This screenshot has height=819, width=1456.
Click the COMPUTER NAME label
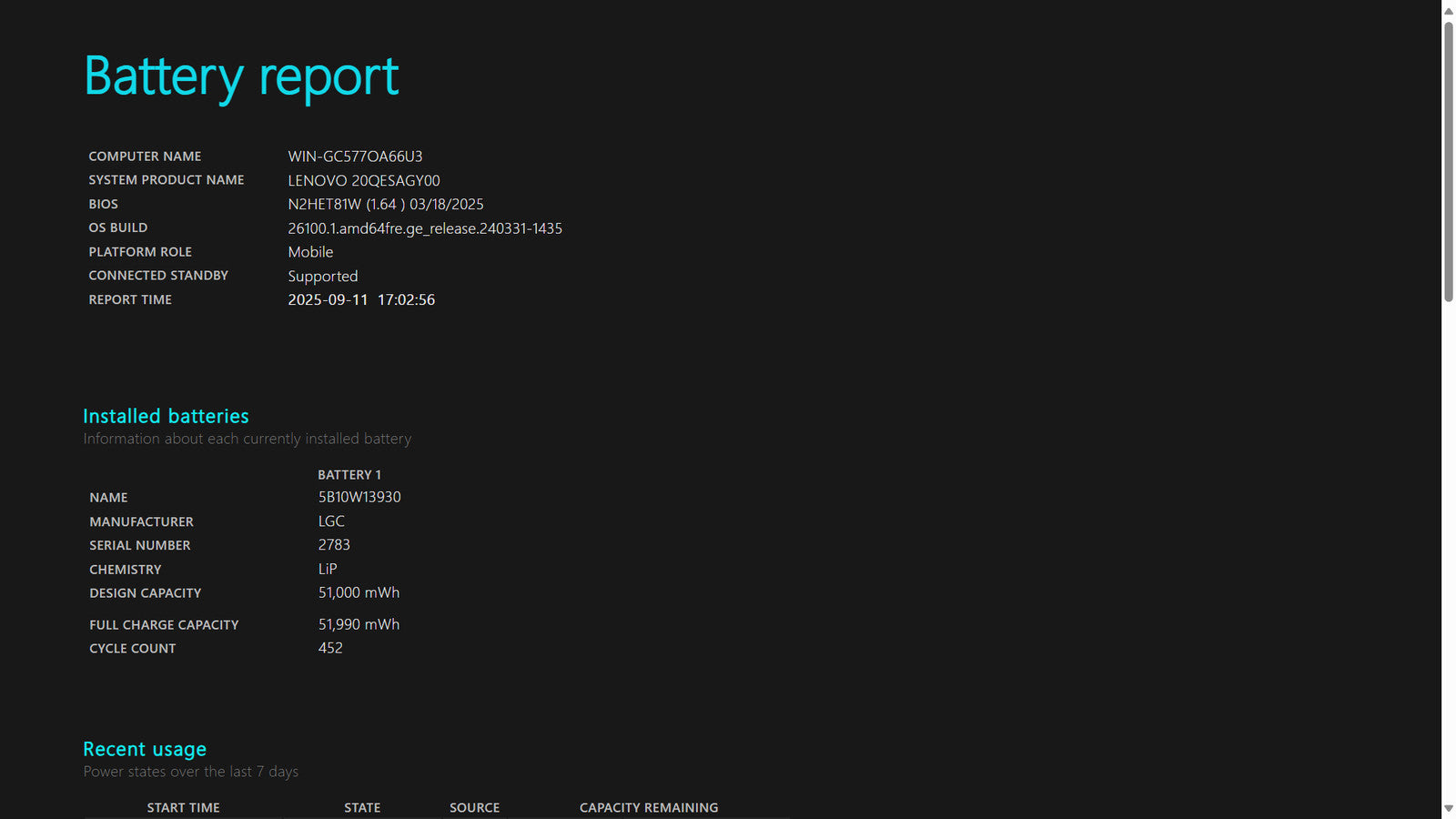point(145,157)
